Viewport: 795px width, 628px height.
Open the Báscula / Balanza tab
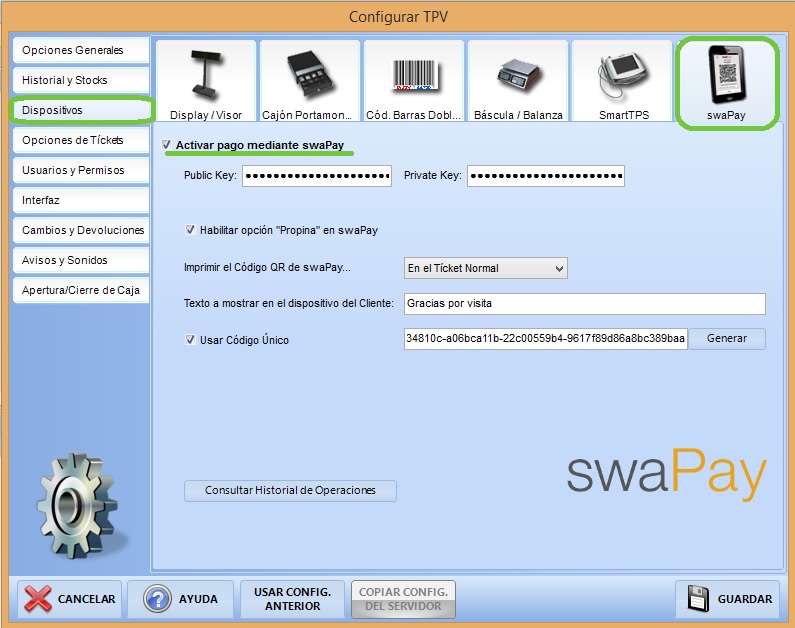click(x=518, y=81)
